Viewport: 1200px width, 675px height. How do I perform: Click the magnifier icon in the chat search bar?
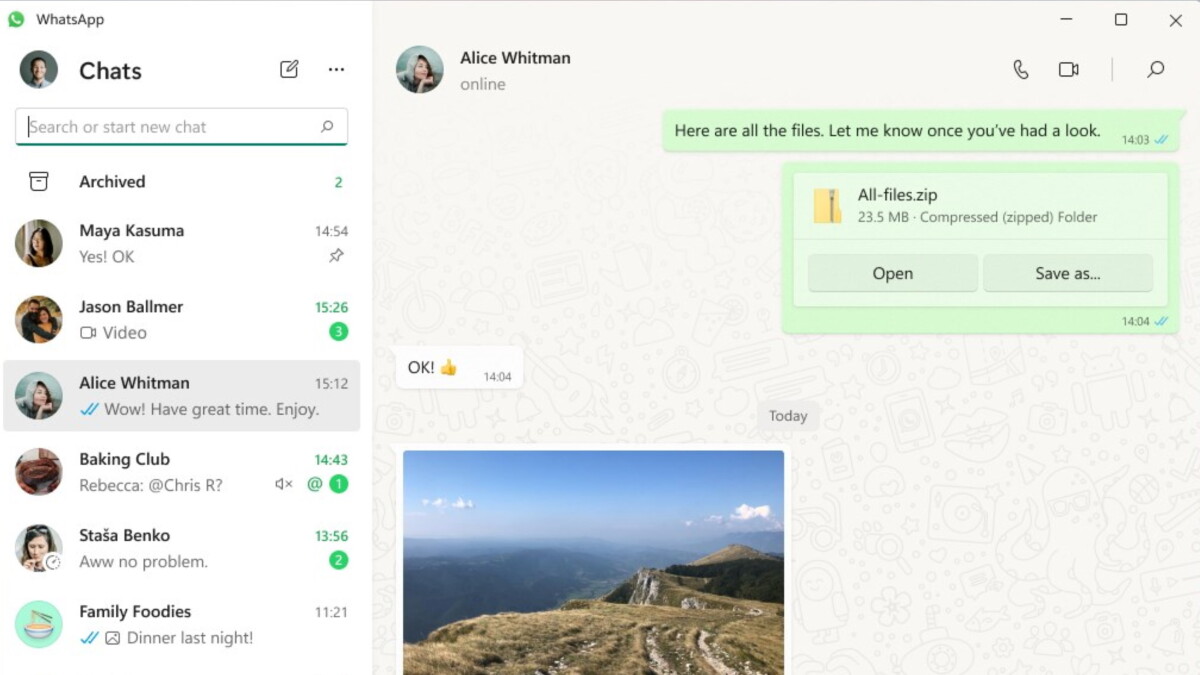click(327, 126)
